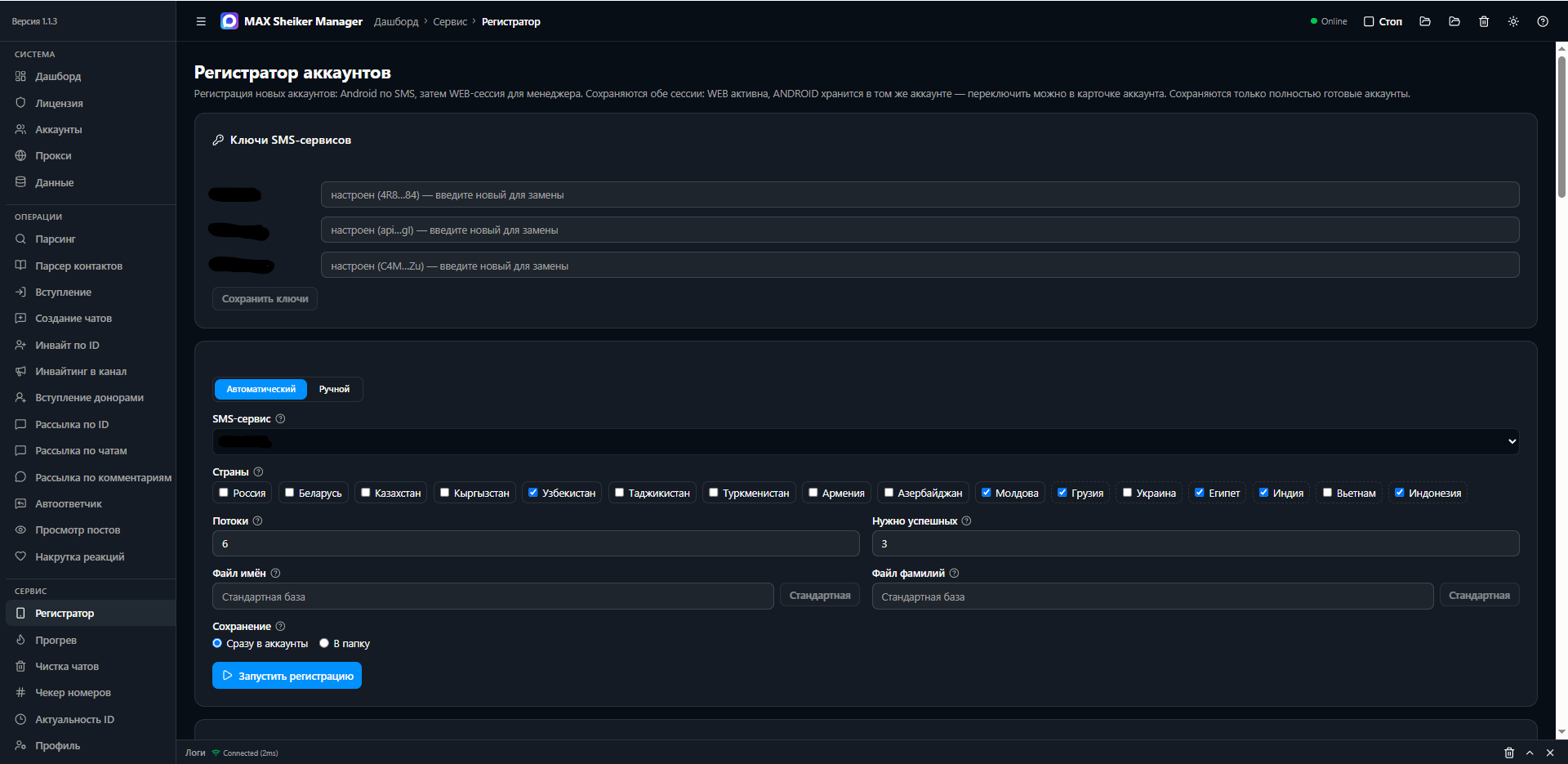Click help icon next to Потоки

coord(257,521)
